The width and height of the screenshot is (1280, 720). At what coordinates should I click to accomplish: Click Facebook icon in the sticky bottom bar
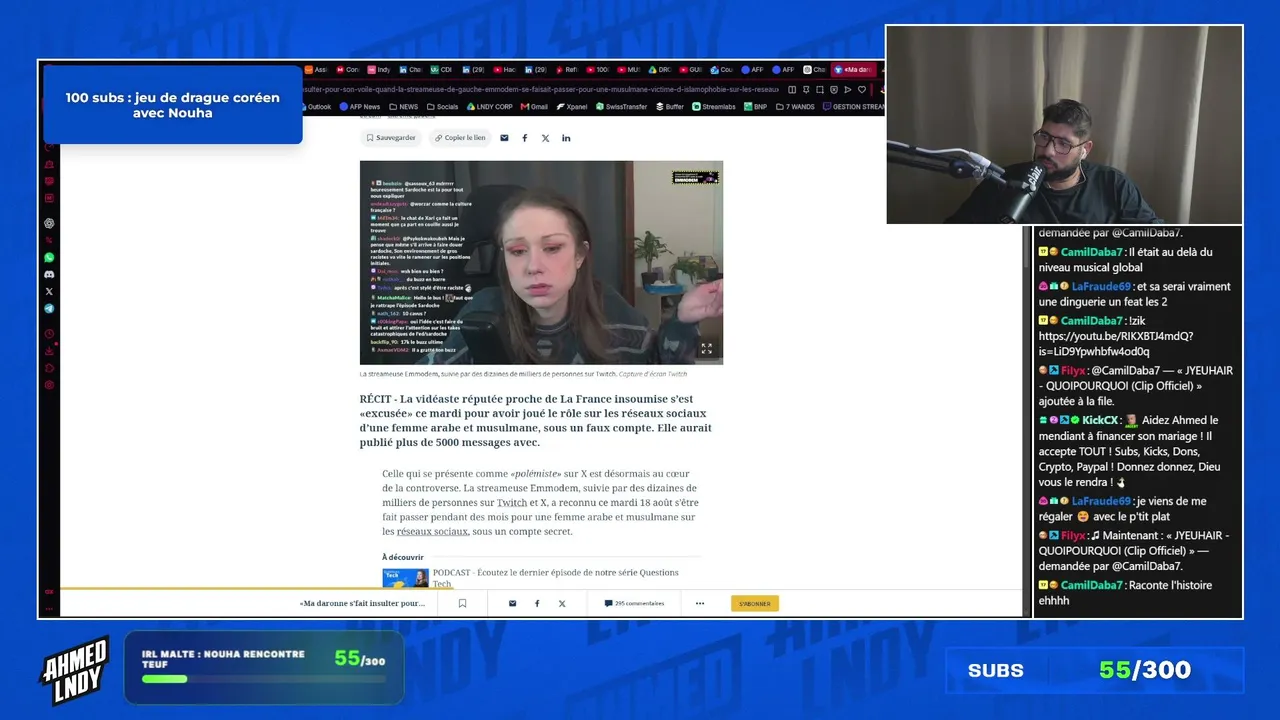pyautogui.click(x=537, y=603)
